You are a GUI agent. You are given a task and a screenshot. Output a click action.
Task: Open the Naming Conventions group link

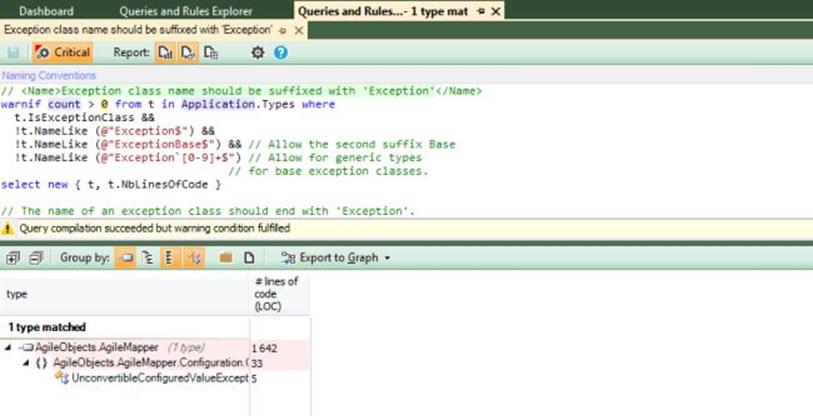point(49,76)
